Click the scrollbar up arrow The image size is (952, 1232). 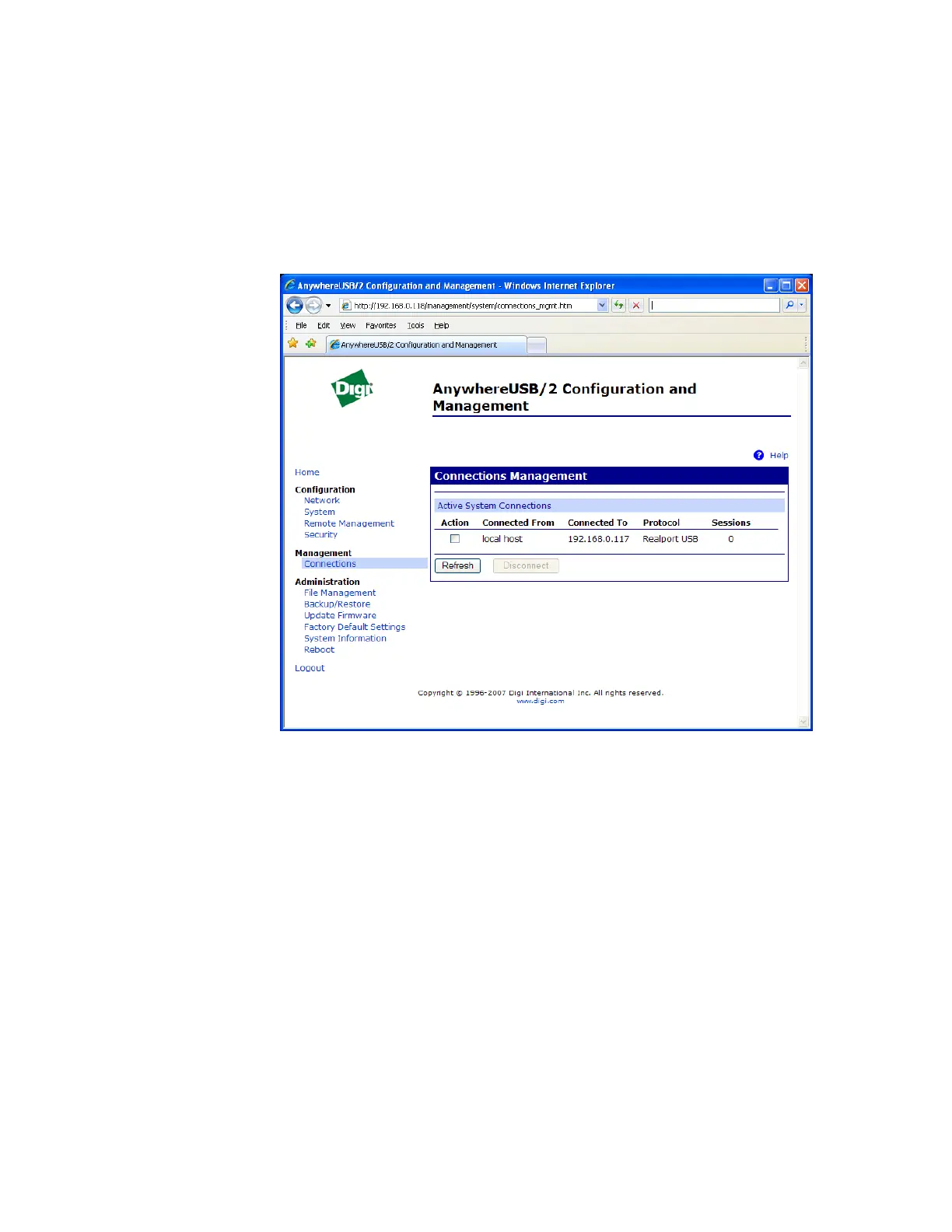[x=803, y=363]
